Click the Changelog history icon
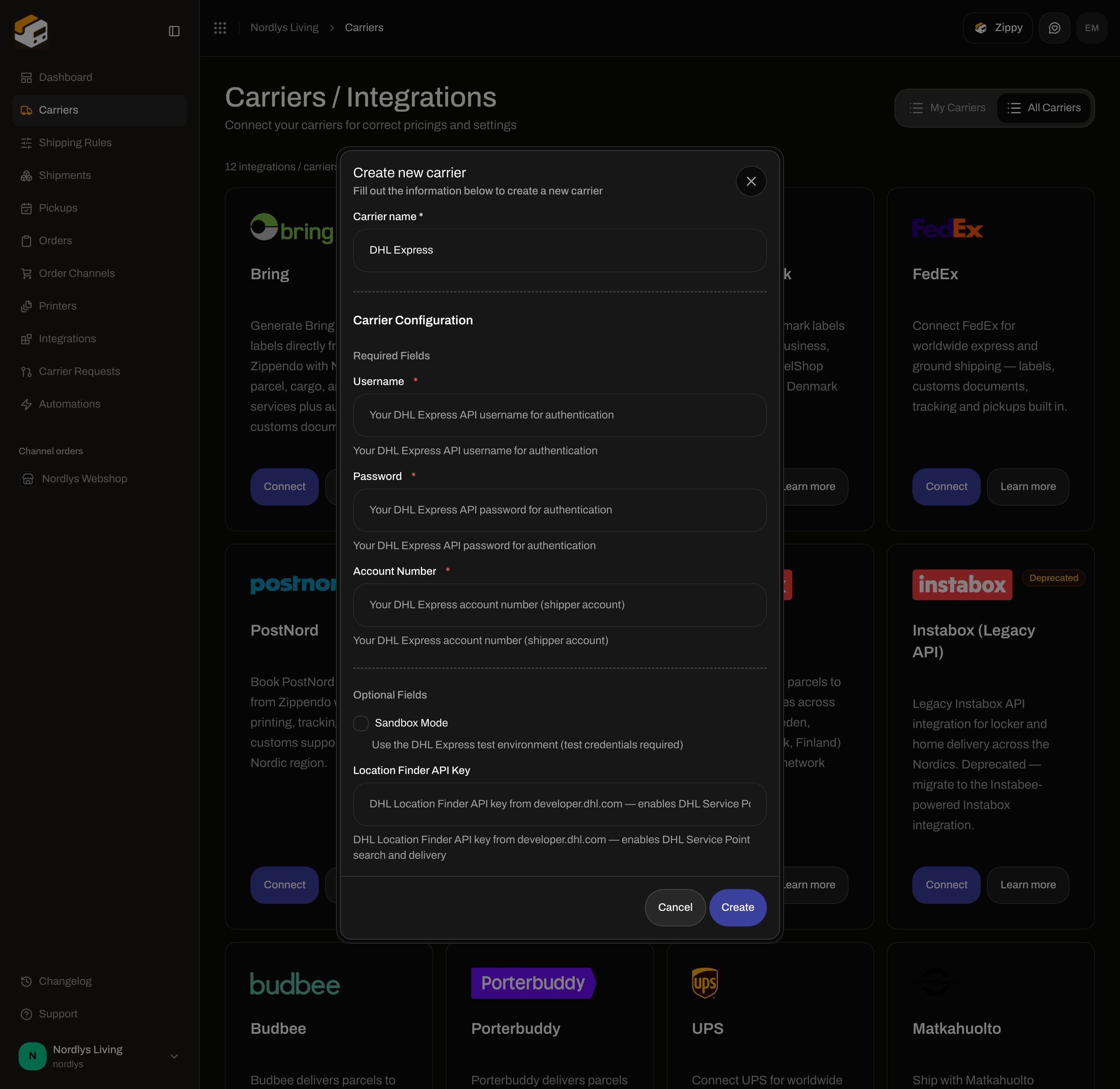The height and width of the screenshot is (1089, 1120). pos(26,982)
